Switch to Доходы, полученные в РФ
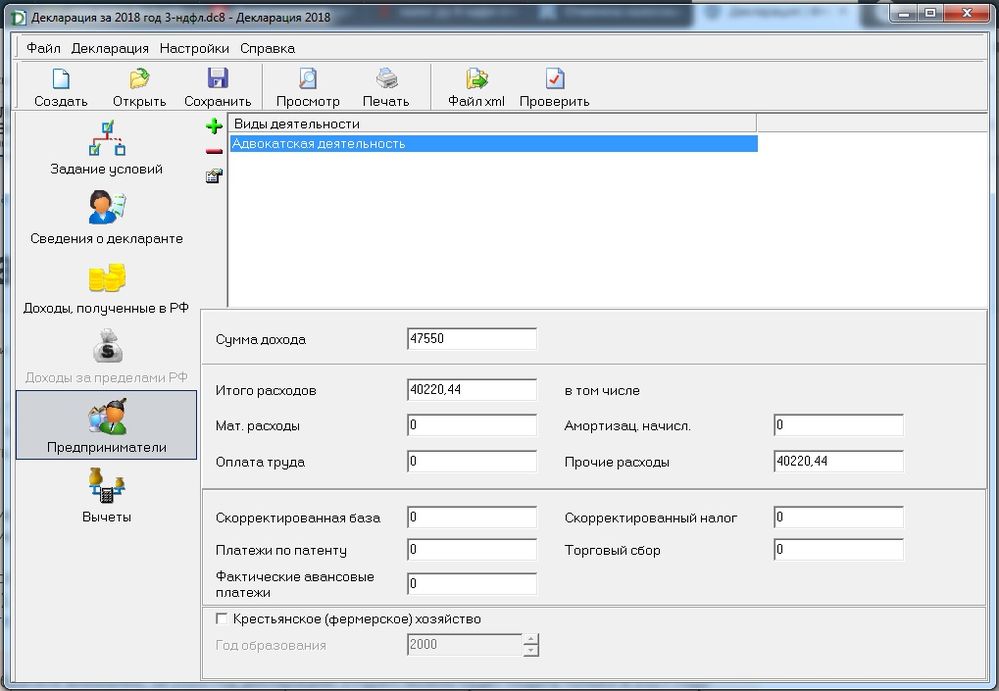This screenshot has width=999, height=691. [x=107, y=287]
